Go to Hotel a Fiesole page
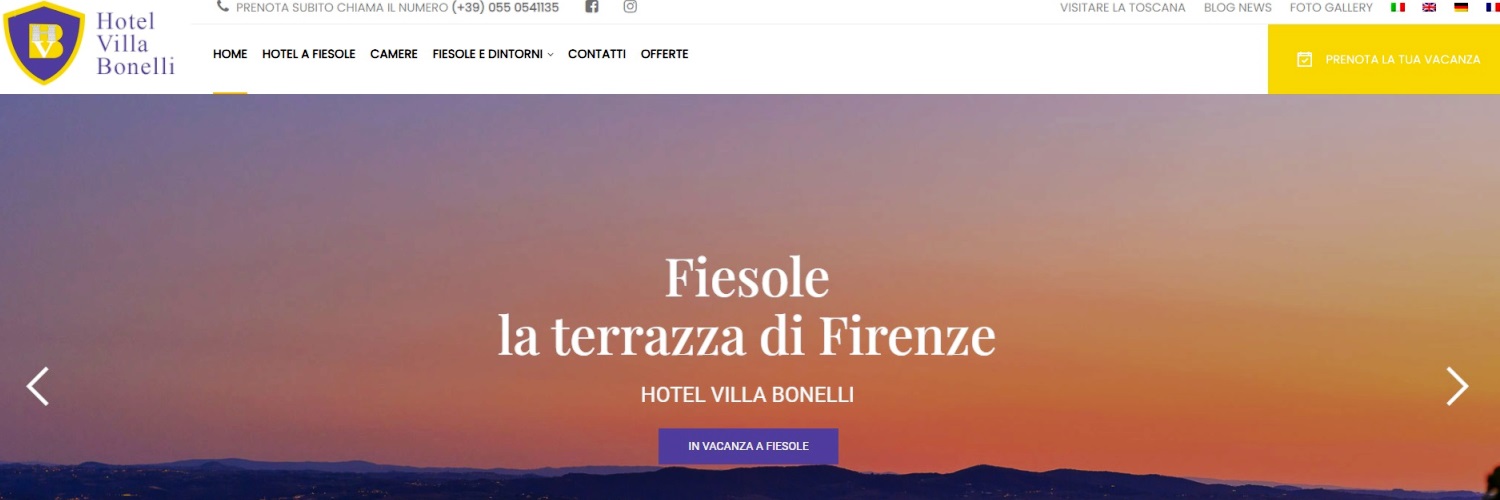 click(309, 54)
